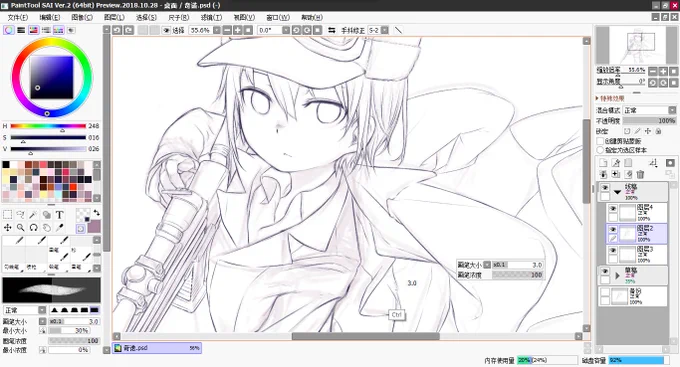Viewport: 680px width, 367px height.
Task: Zoom in button in navigator panel
Action: point(663,71)
